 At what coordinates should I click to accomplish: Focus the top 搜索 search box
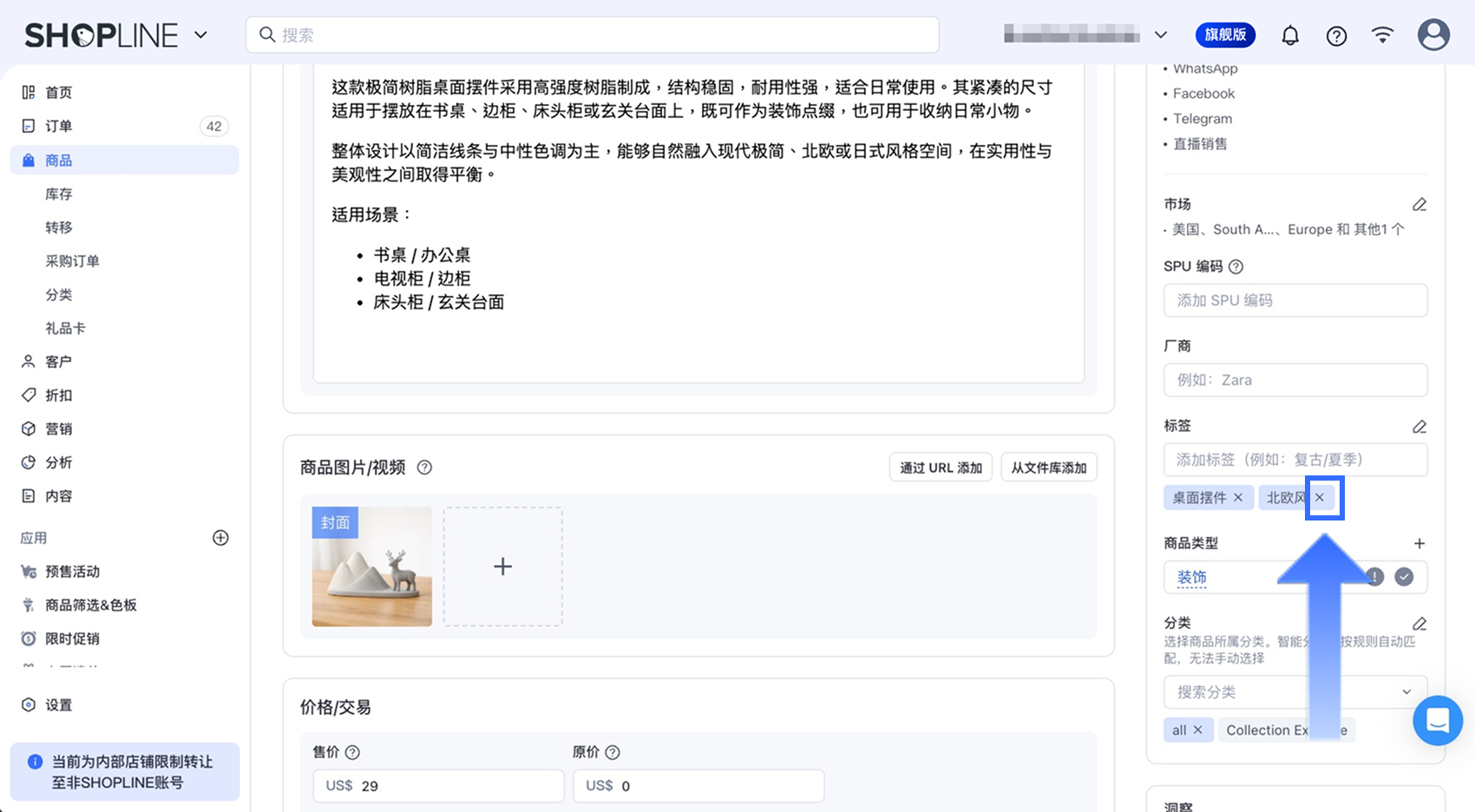click(593, 35)
